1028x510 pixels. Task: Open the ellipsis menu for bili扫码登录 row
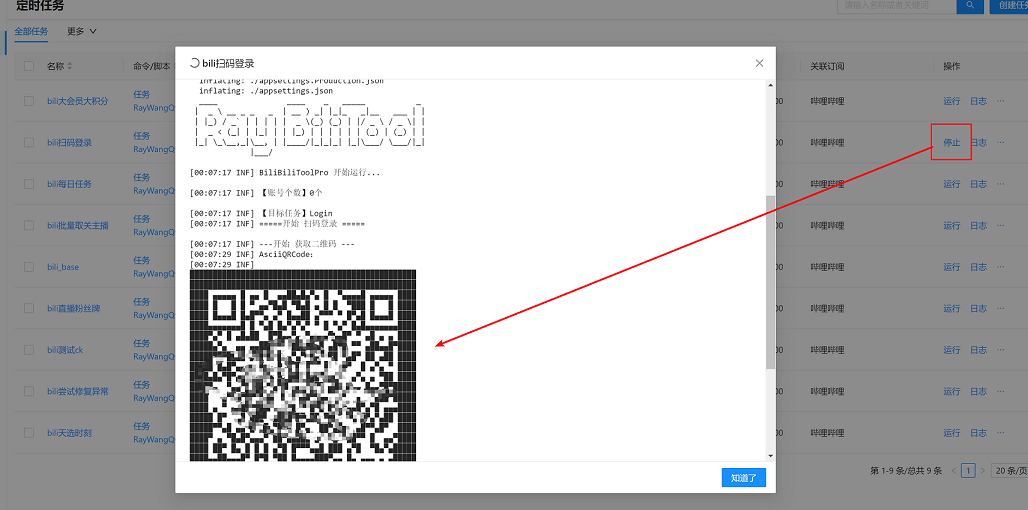tap(1000, 143)
